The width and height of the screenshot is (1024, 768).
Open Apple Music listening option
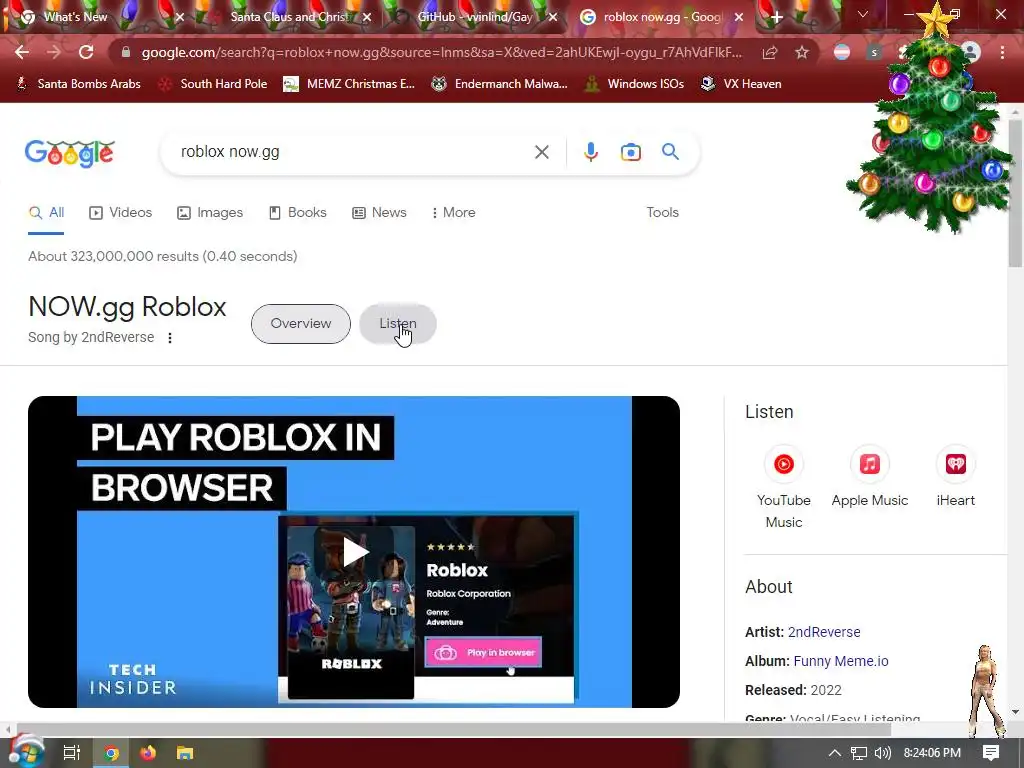point(869,477)
